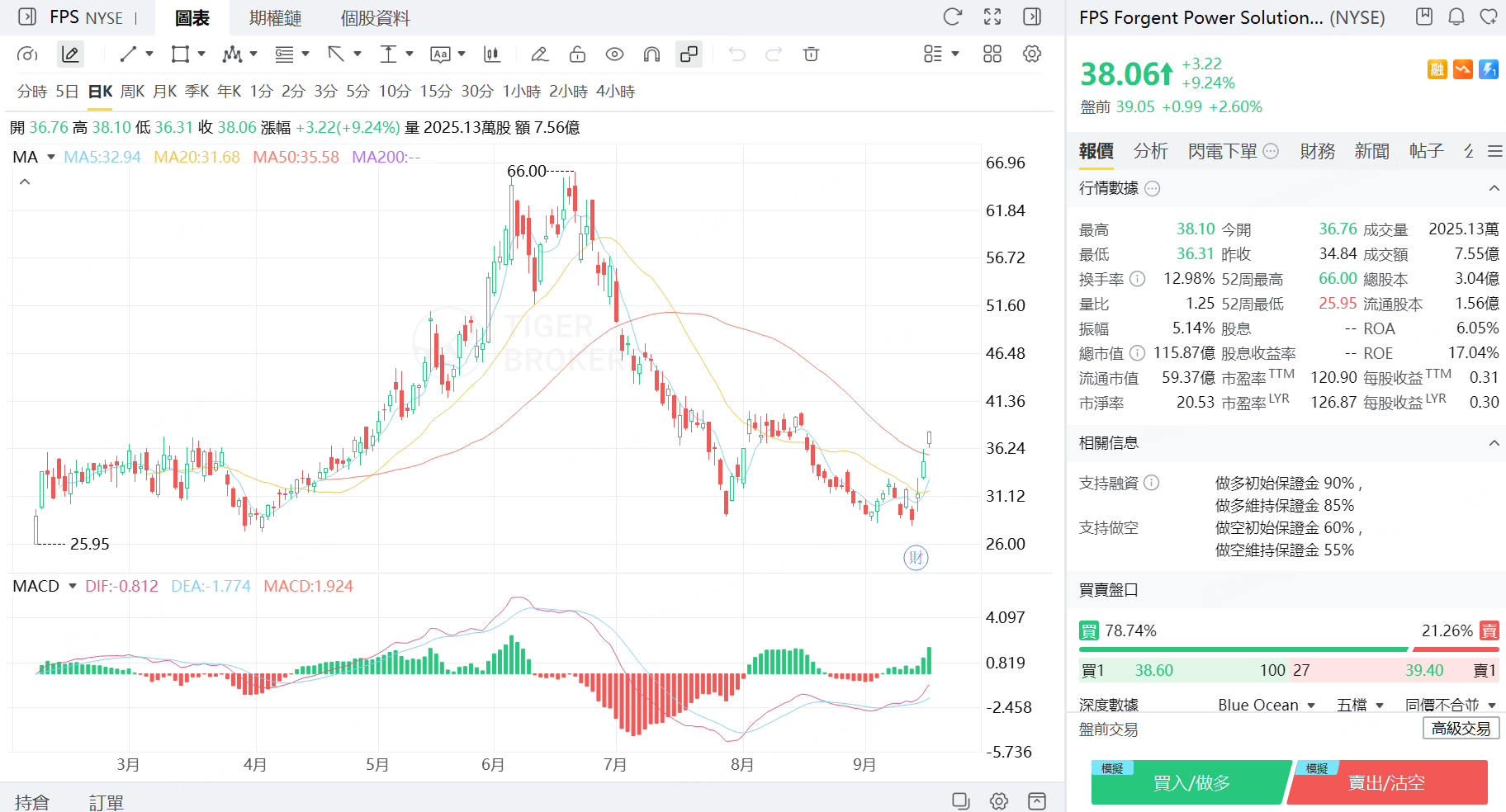Select the rectangle shape tool
1506x812 pixels.
coord(180,54)
